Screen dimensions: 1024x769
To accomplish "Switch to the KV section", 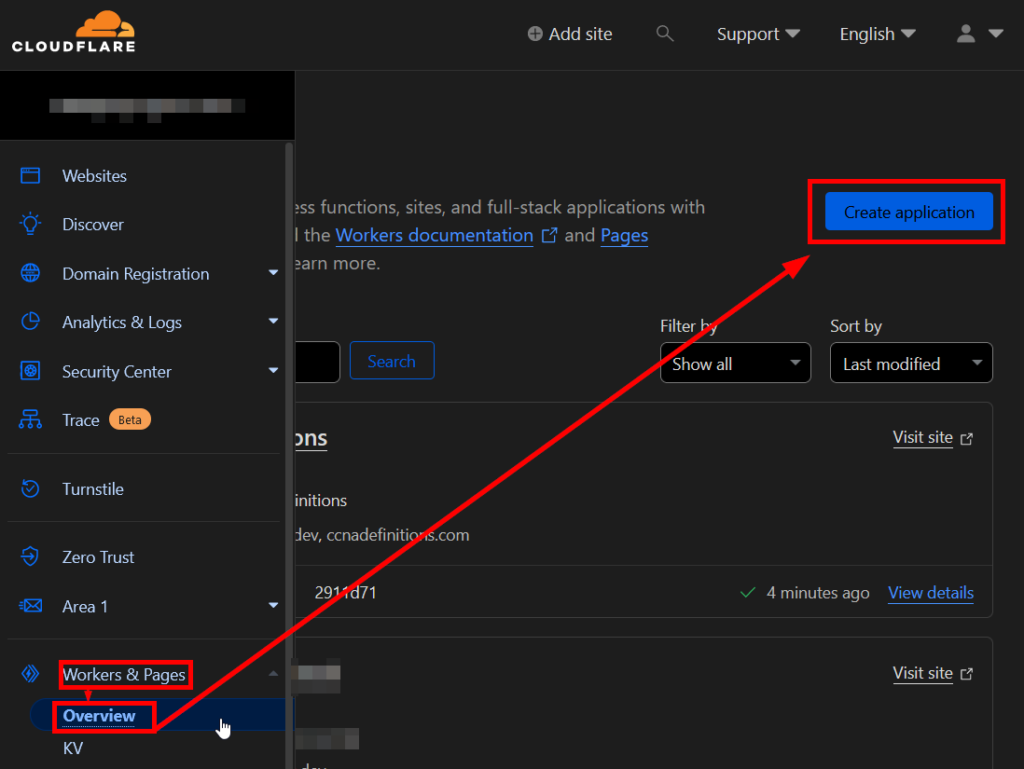I will coord(72,748).
